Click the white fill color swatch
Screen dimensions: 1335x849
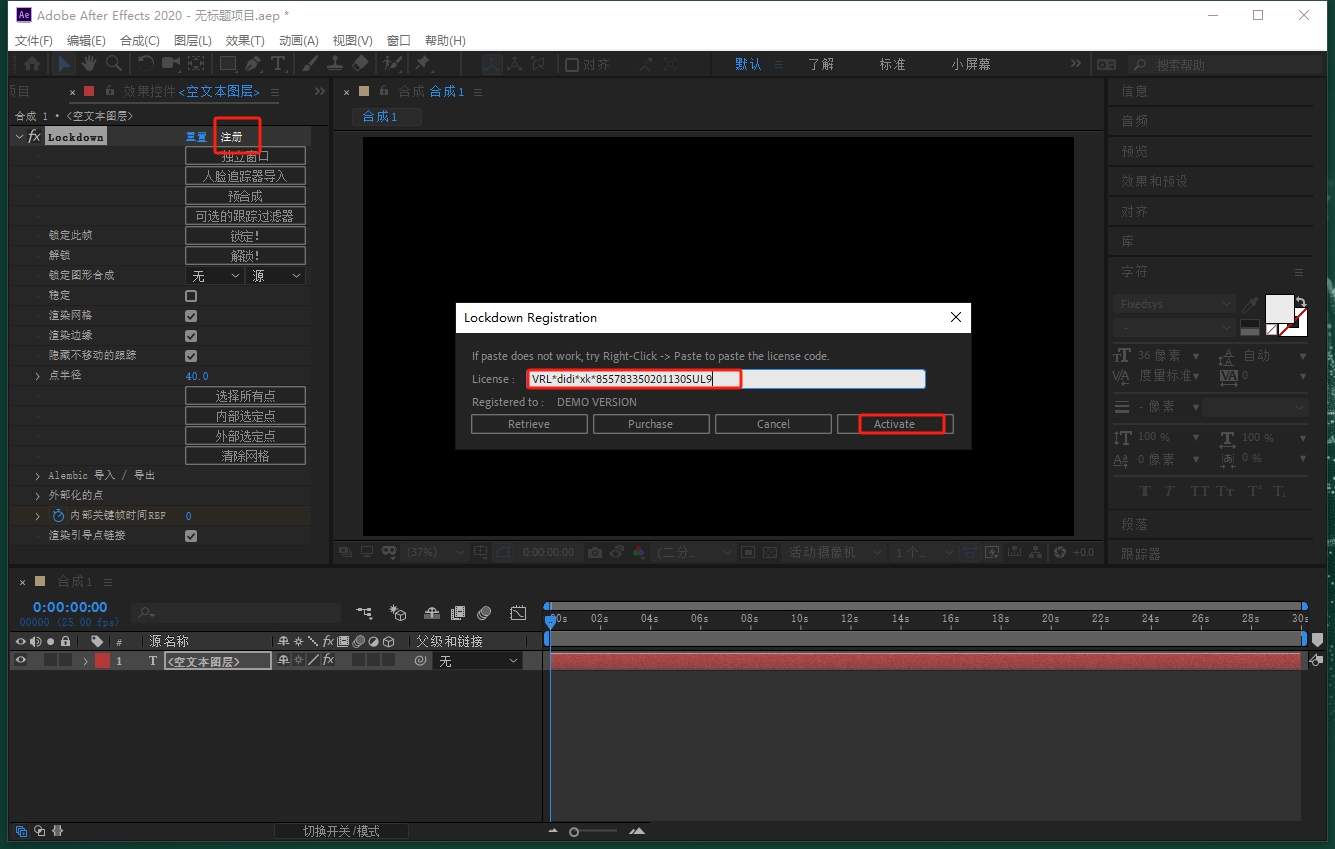(x=1279, y=308)
